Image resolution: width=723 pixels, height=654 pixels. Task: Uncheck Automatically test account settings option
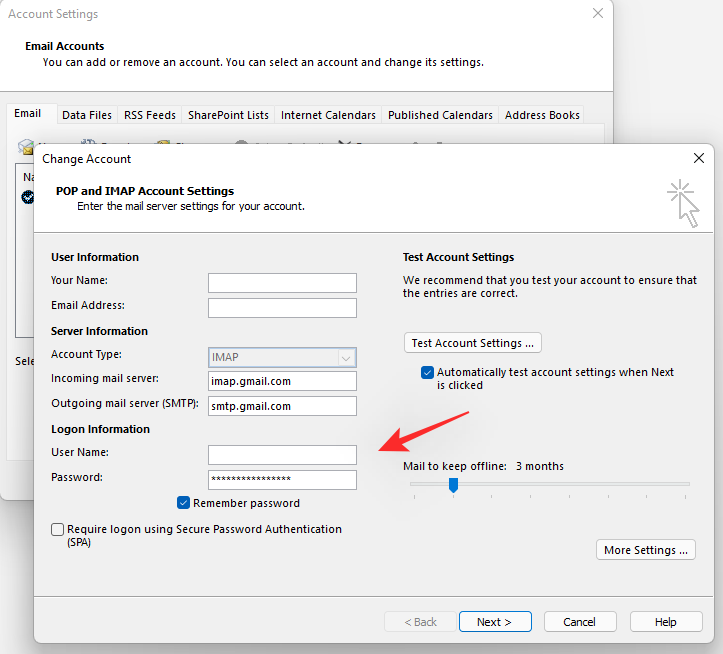(x=428, y=372)
